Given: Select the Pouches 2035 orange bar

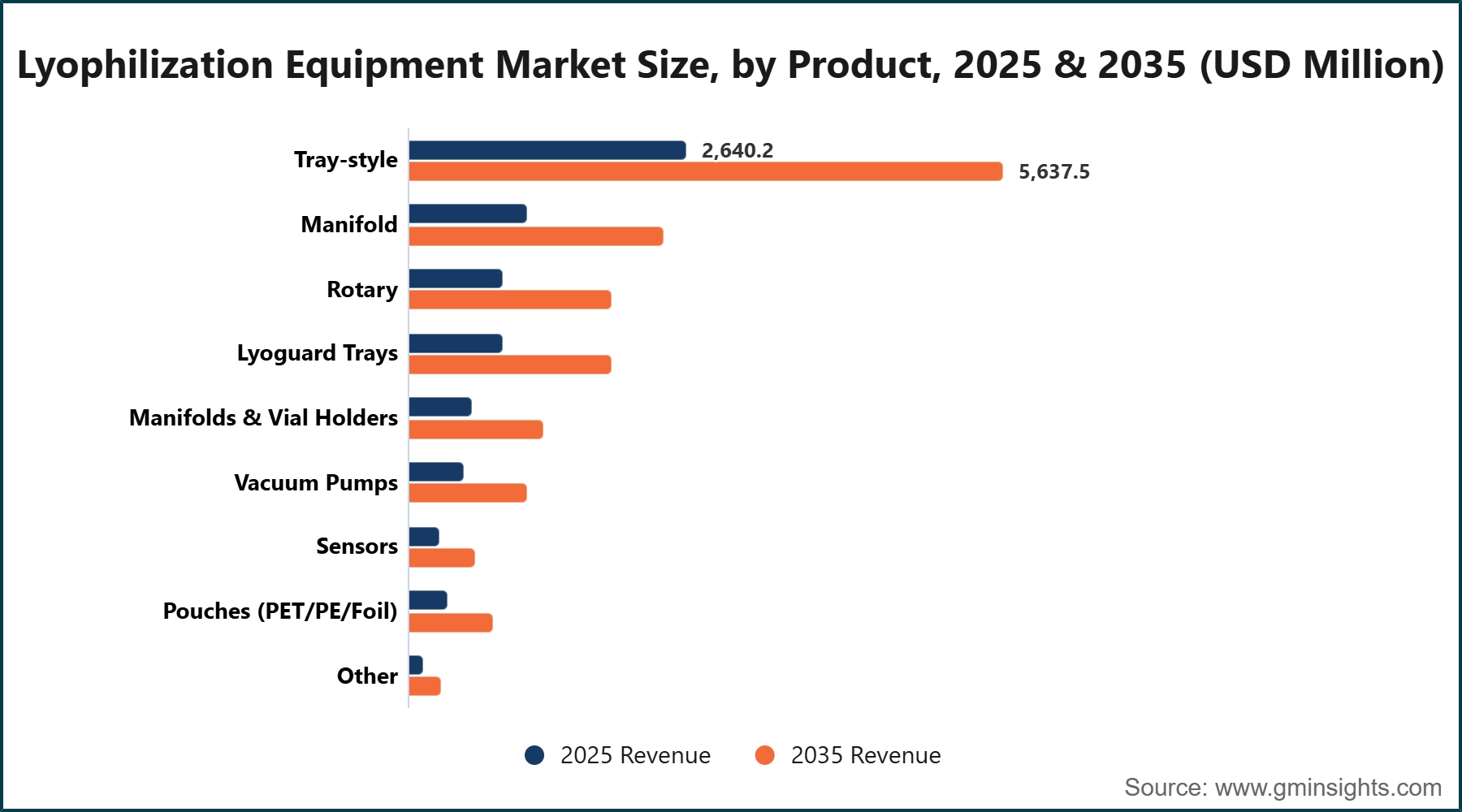Looking at the screenshot, I should (451, 623).
